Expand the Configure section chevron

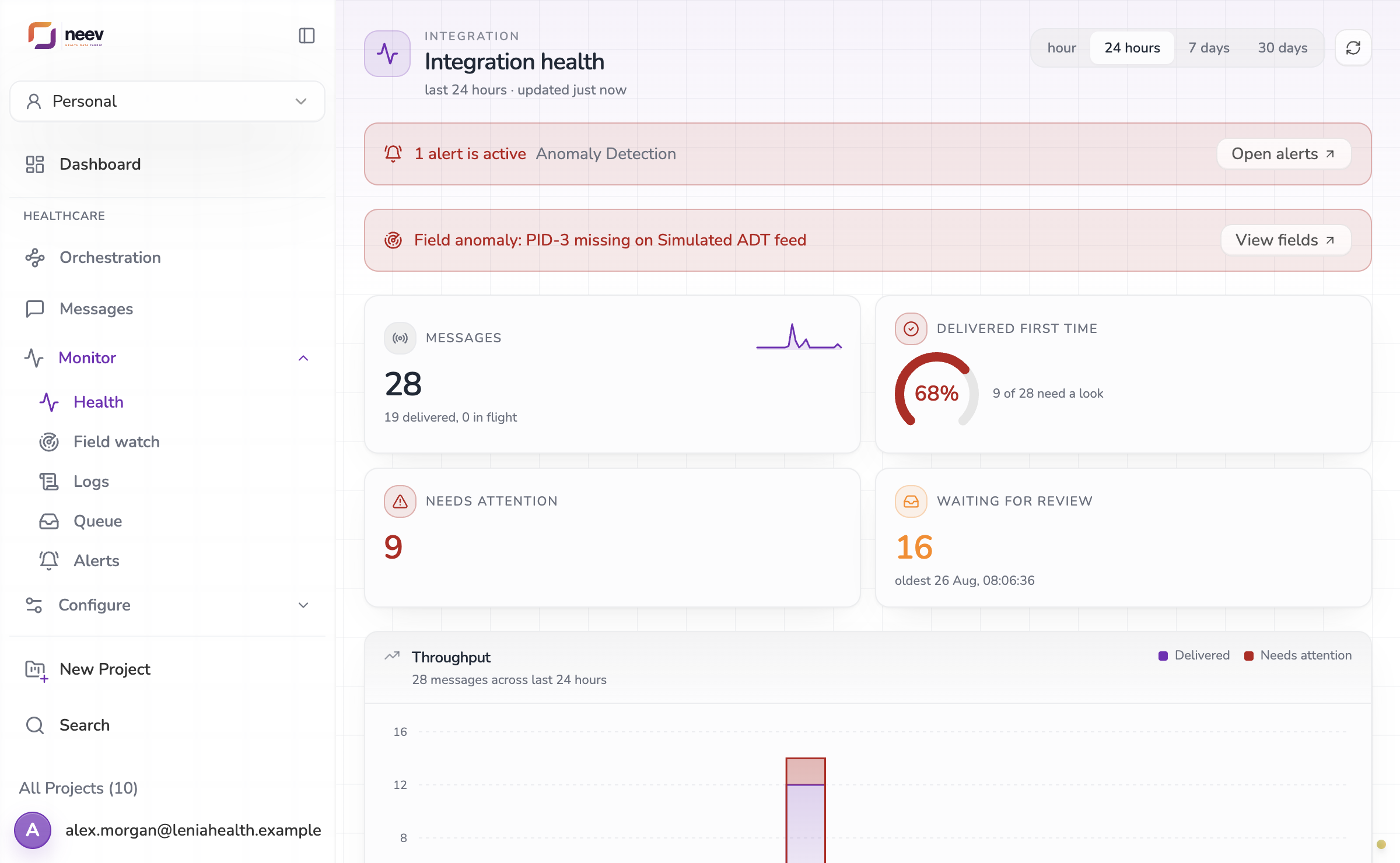303,605
